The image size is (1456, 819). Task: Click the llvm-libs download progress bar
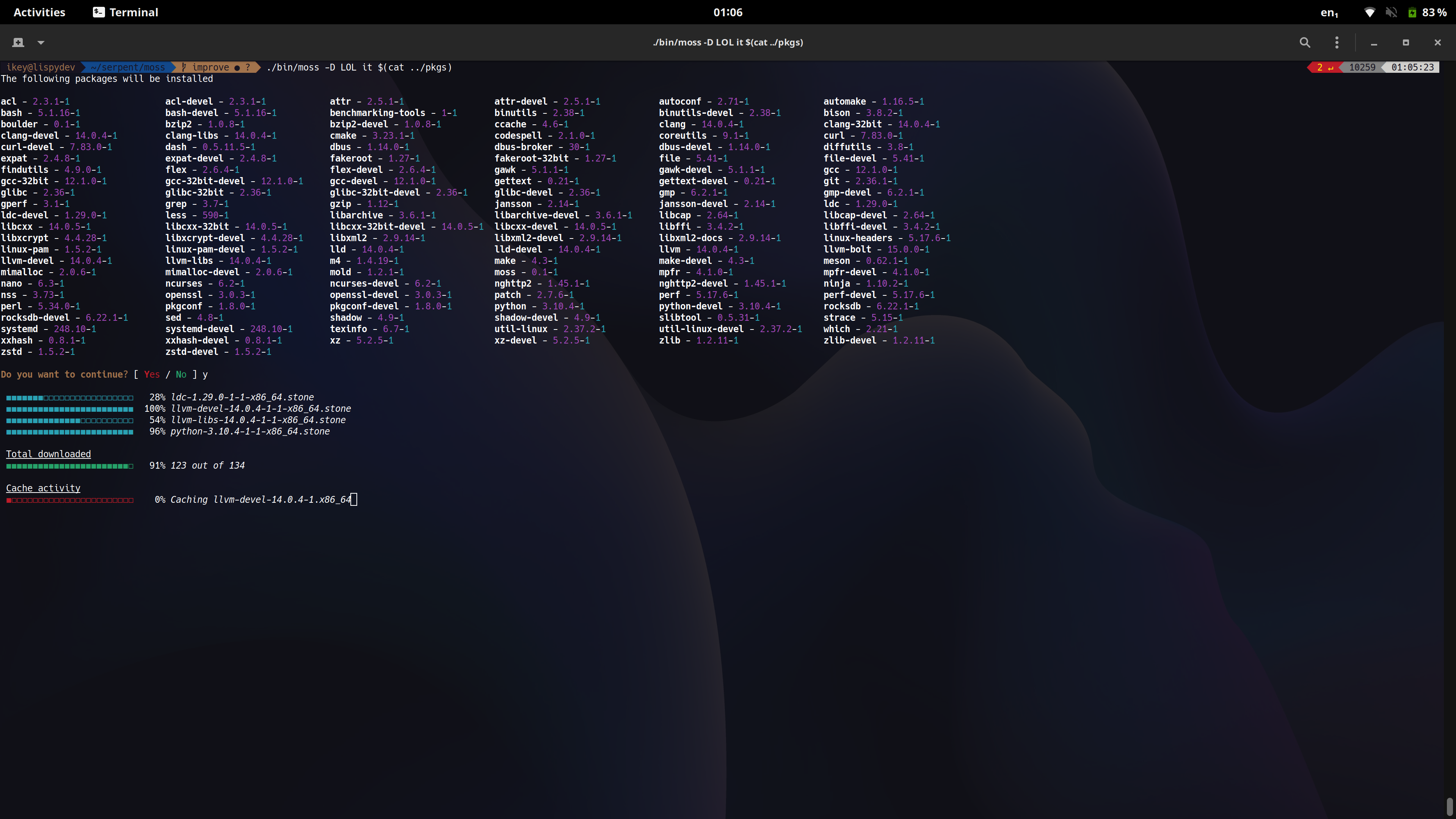pos(69,420)
